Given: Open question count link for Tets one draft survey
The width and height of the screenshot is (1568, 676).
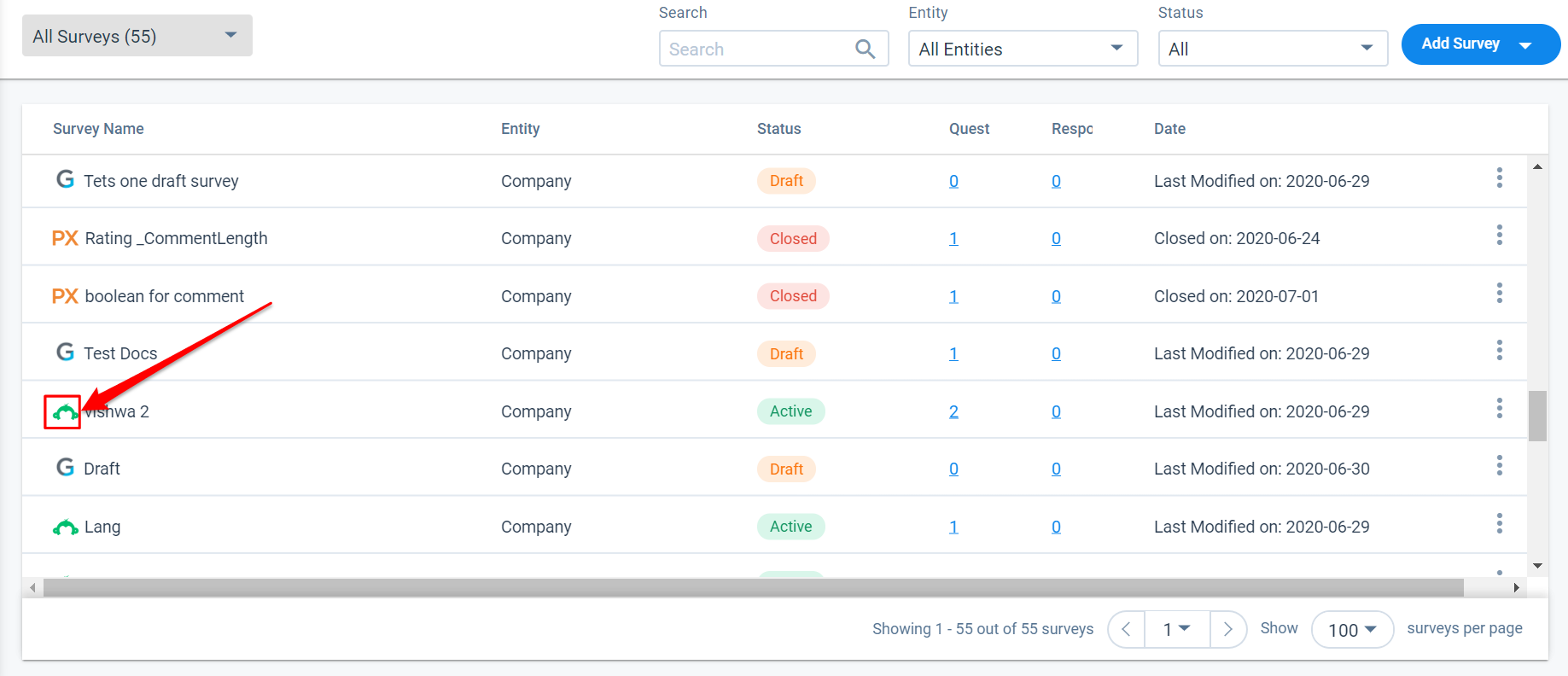Looking at the screenshot, I should (953, 181).
